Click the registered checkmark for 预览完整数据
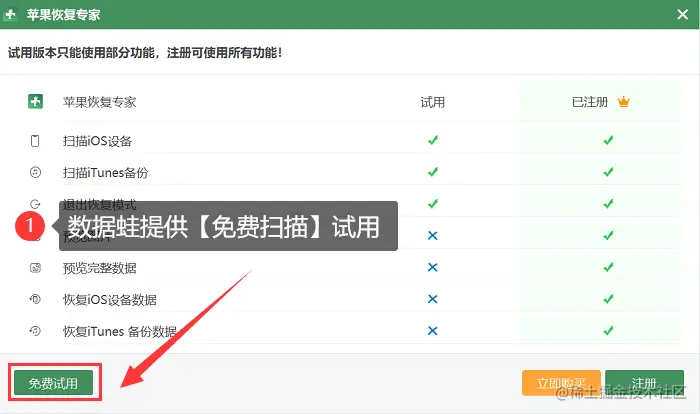Screen dimensions: 700x414 [x=608, y=267]
